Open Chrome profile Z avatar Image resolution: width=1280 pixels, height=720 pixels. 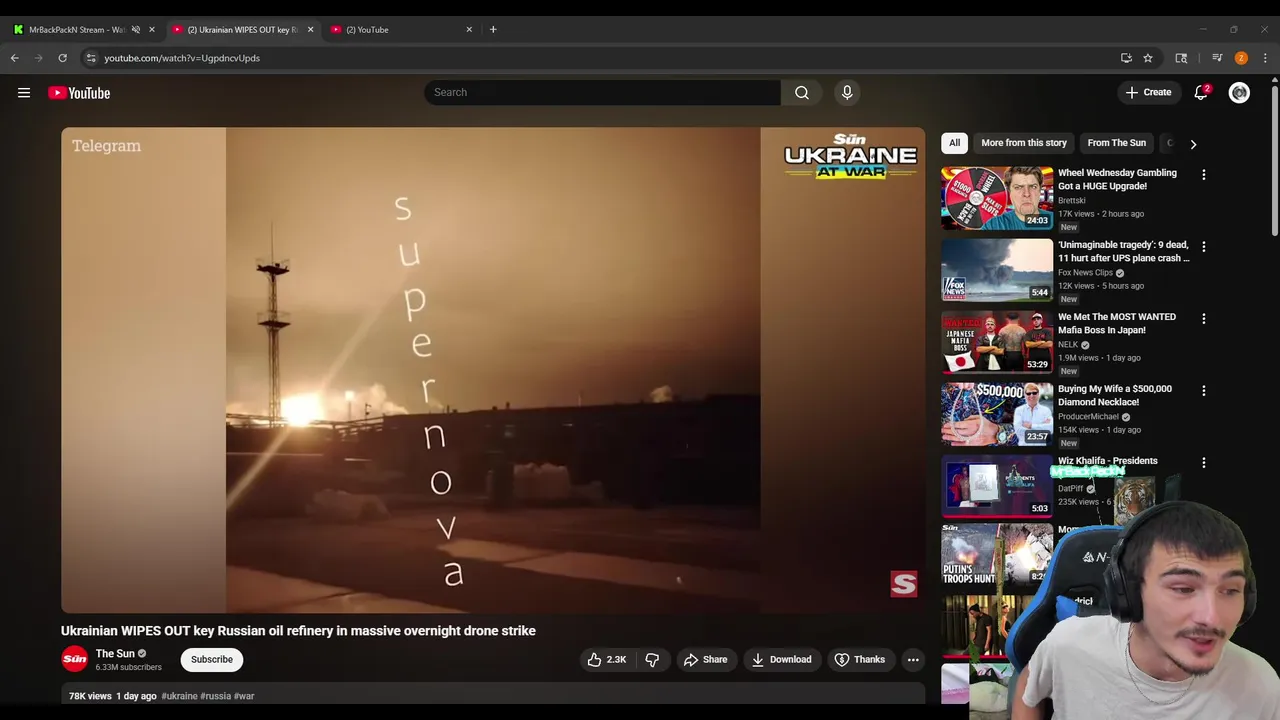coord(1241,58)
